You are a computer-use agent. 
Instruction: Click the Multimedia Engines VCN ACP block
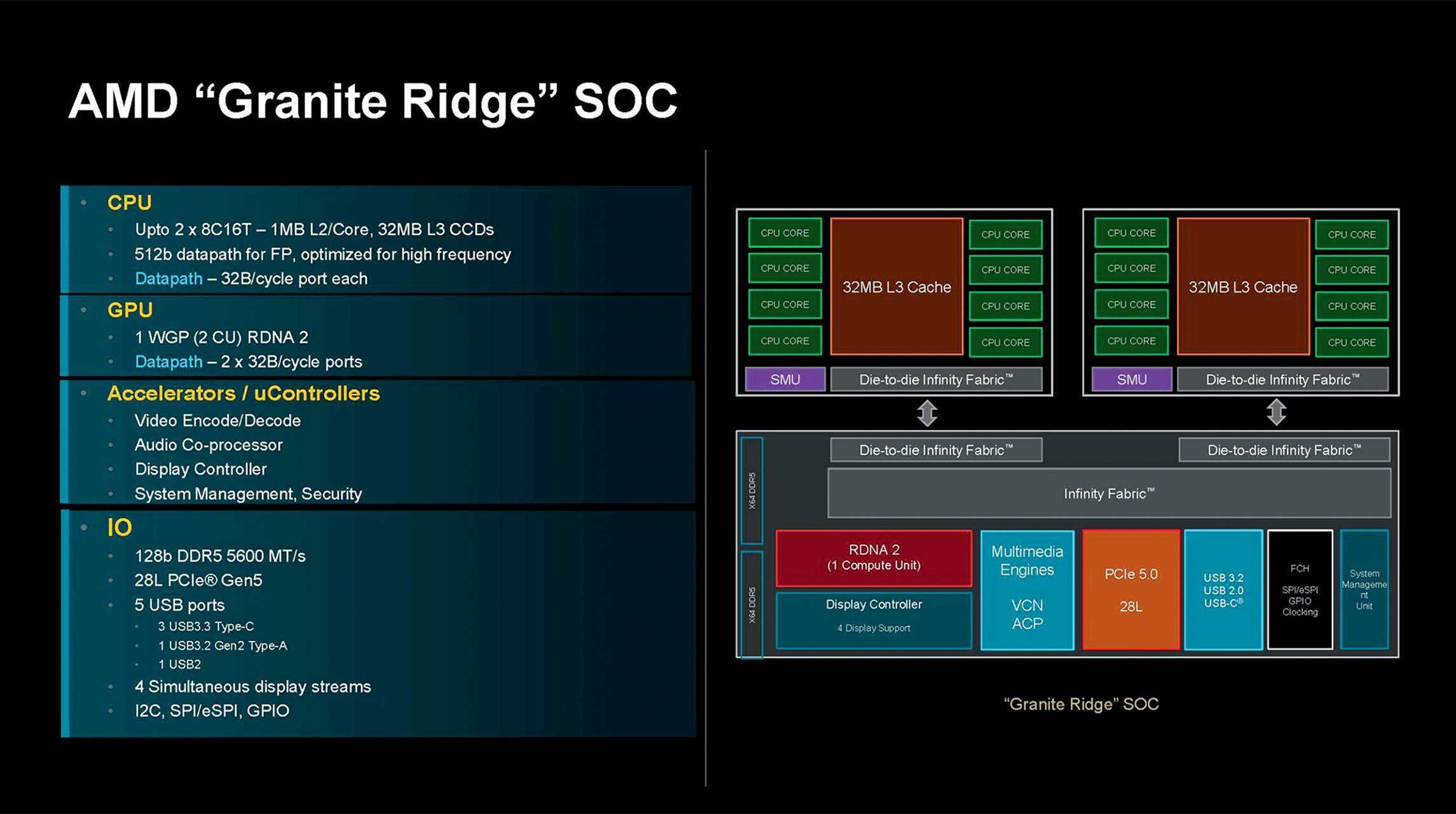point(1027,590)
